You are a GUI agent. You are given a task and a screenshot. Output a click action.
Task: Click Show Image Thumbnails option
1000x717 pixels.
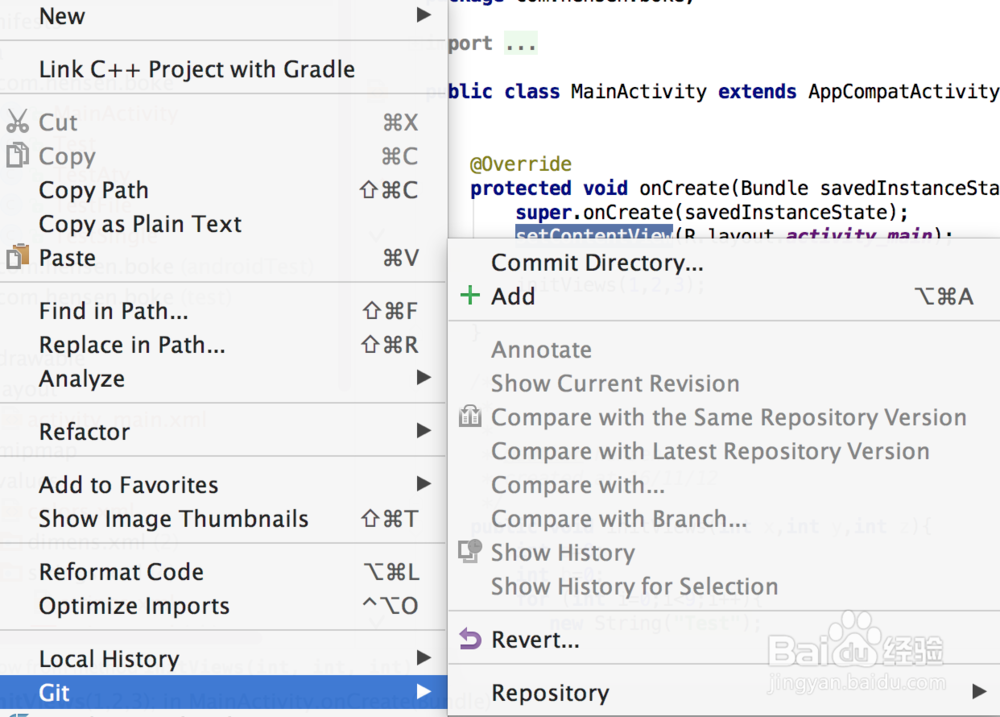[173, 519]
